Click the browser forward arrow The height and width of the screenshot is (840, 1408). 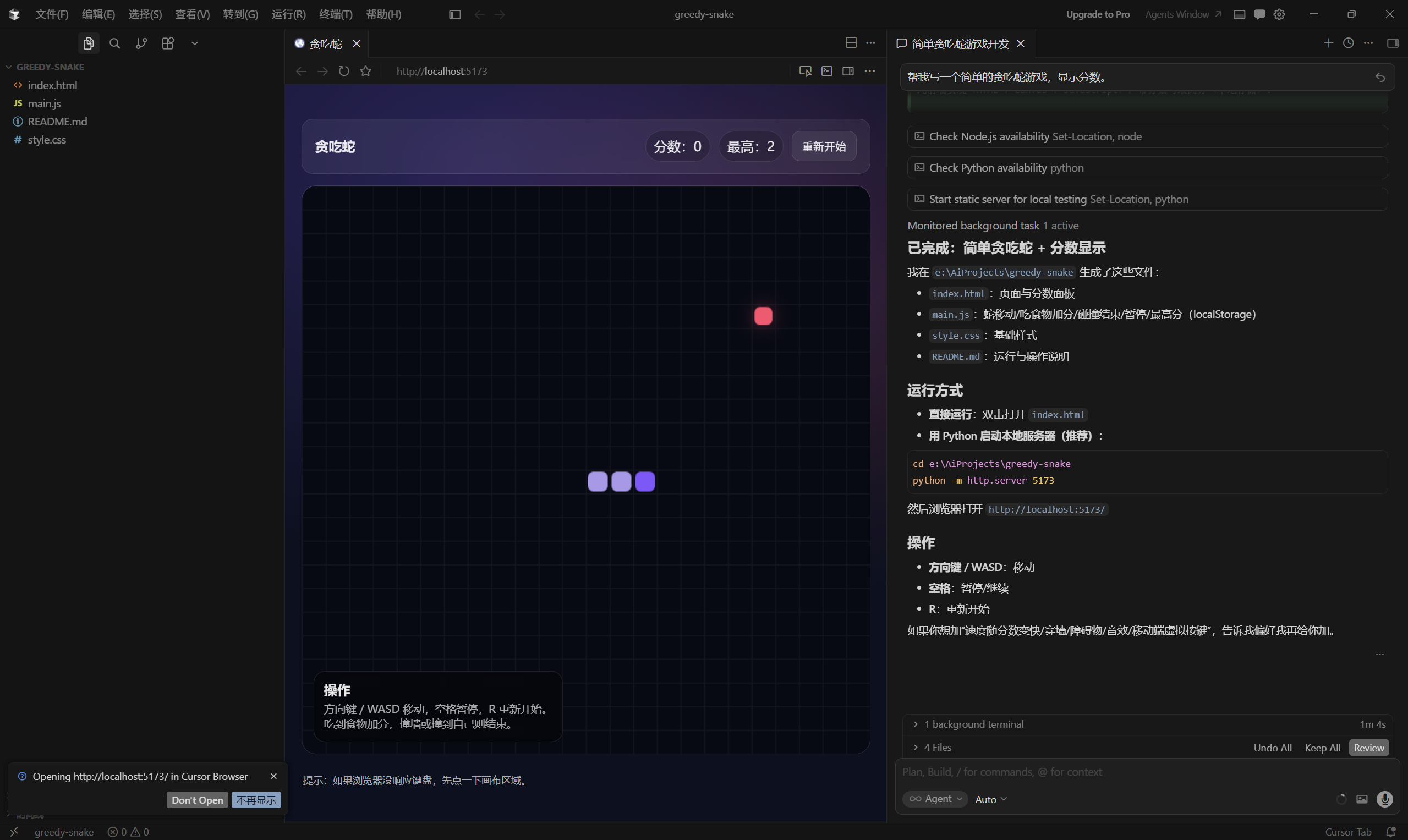coord(323,72)
